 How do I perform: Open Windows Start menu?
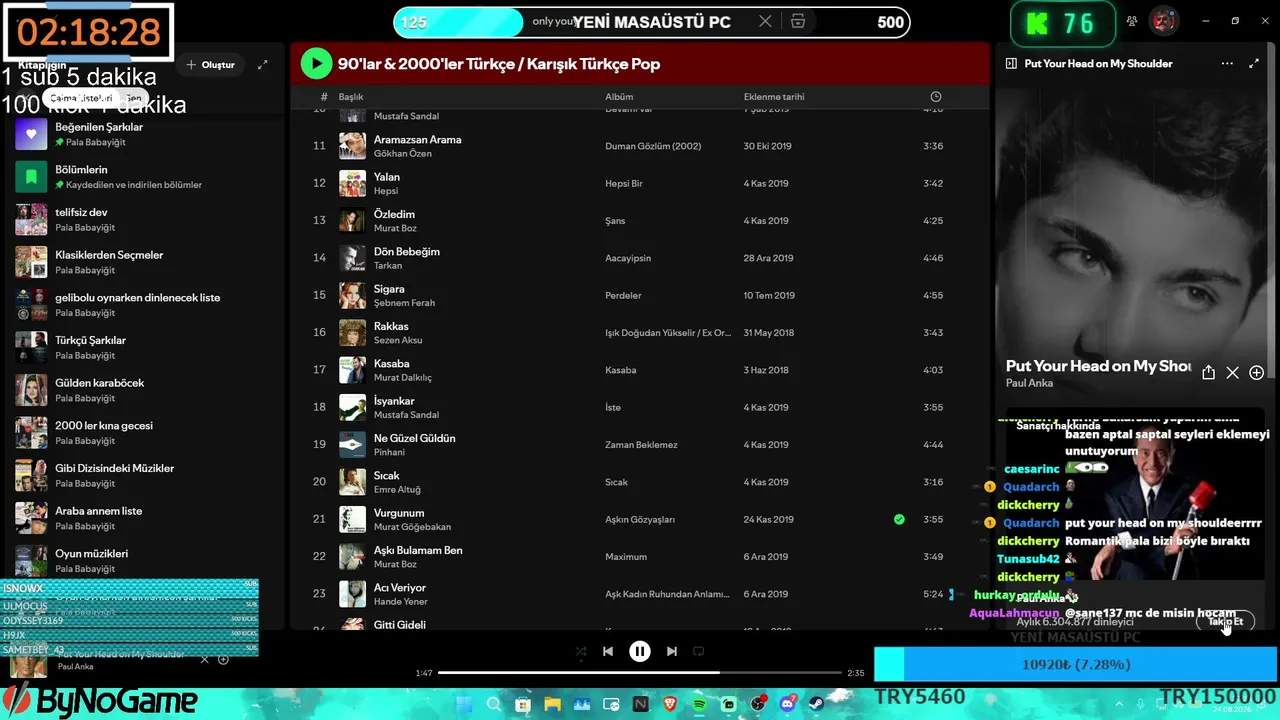pos(463,705)
